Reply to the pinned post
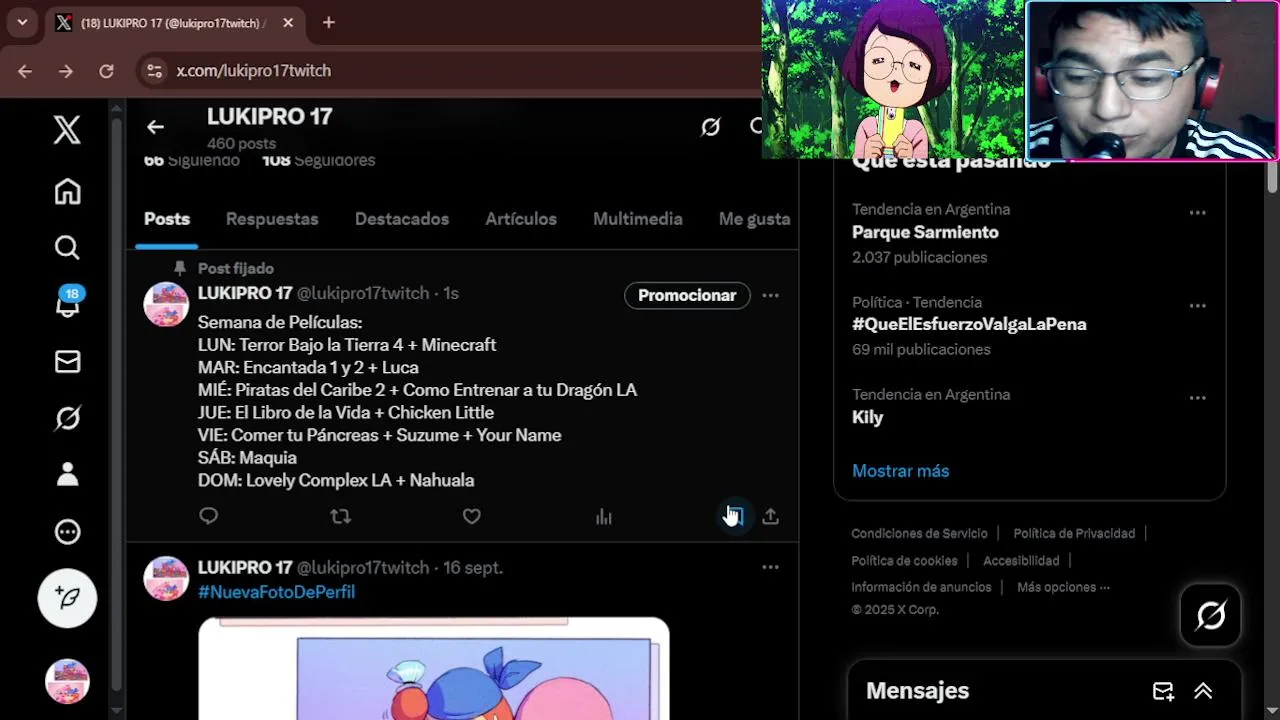The image size is (1280, 720). [x=208, y=516]
